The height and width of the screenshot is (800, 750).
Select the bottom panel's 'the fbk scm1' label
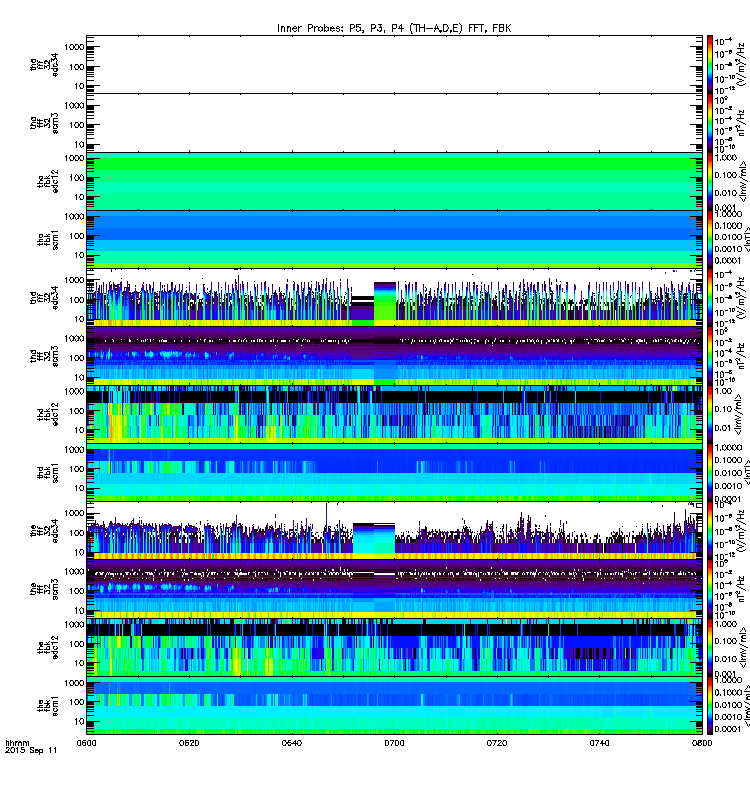coord(48,706)
